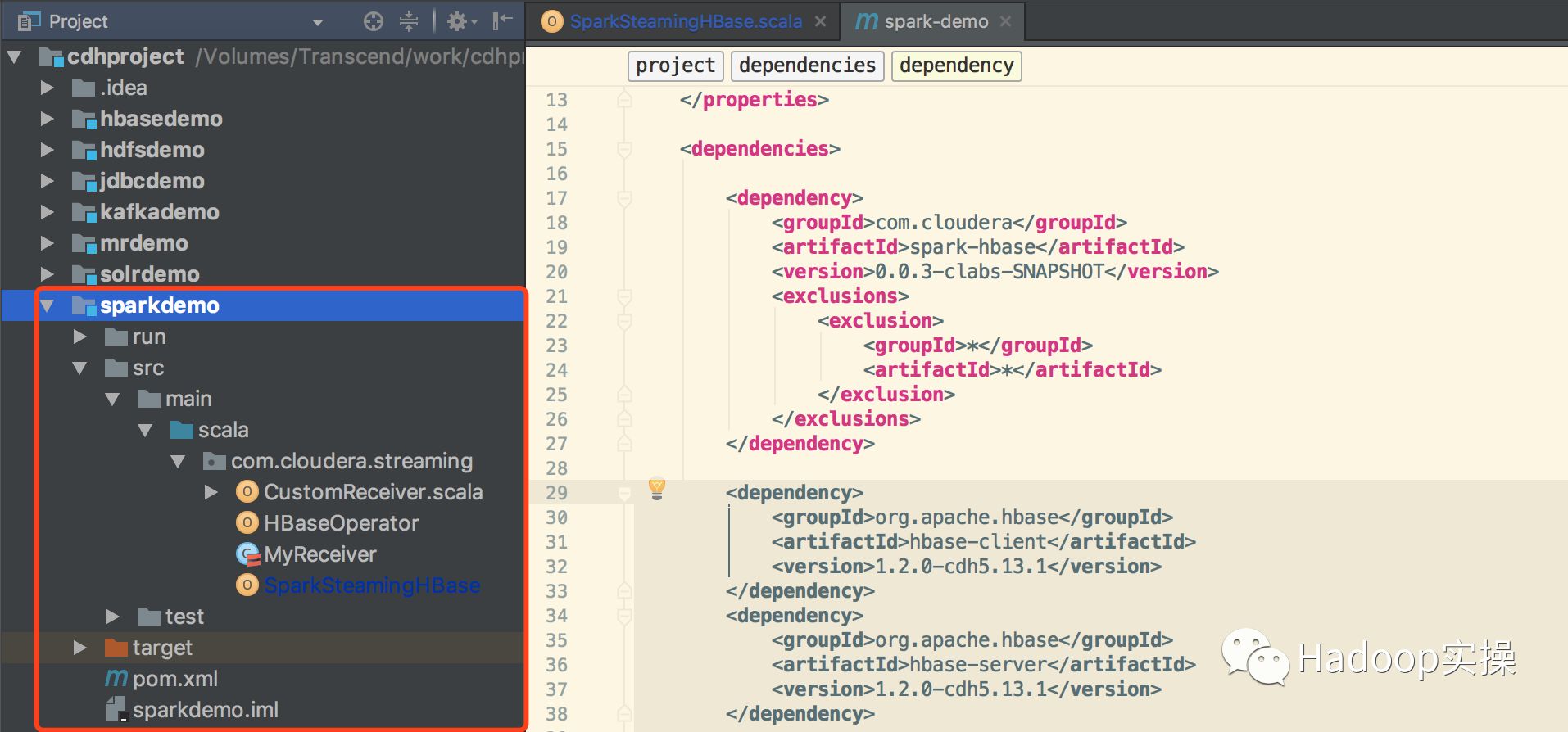This screenshot has width=1568, height=732.
Task: Select the .idea folder icon
Action: click(84, 88)
